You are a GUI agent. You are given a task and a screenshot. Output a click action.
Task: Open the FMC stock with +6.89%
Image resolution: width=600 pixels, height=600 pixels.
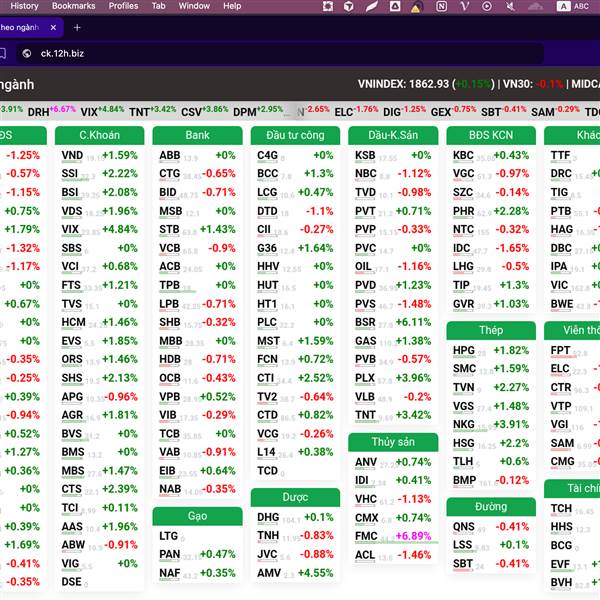[x=366, y=536]
